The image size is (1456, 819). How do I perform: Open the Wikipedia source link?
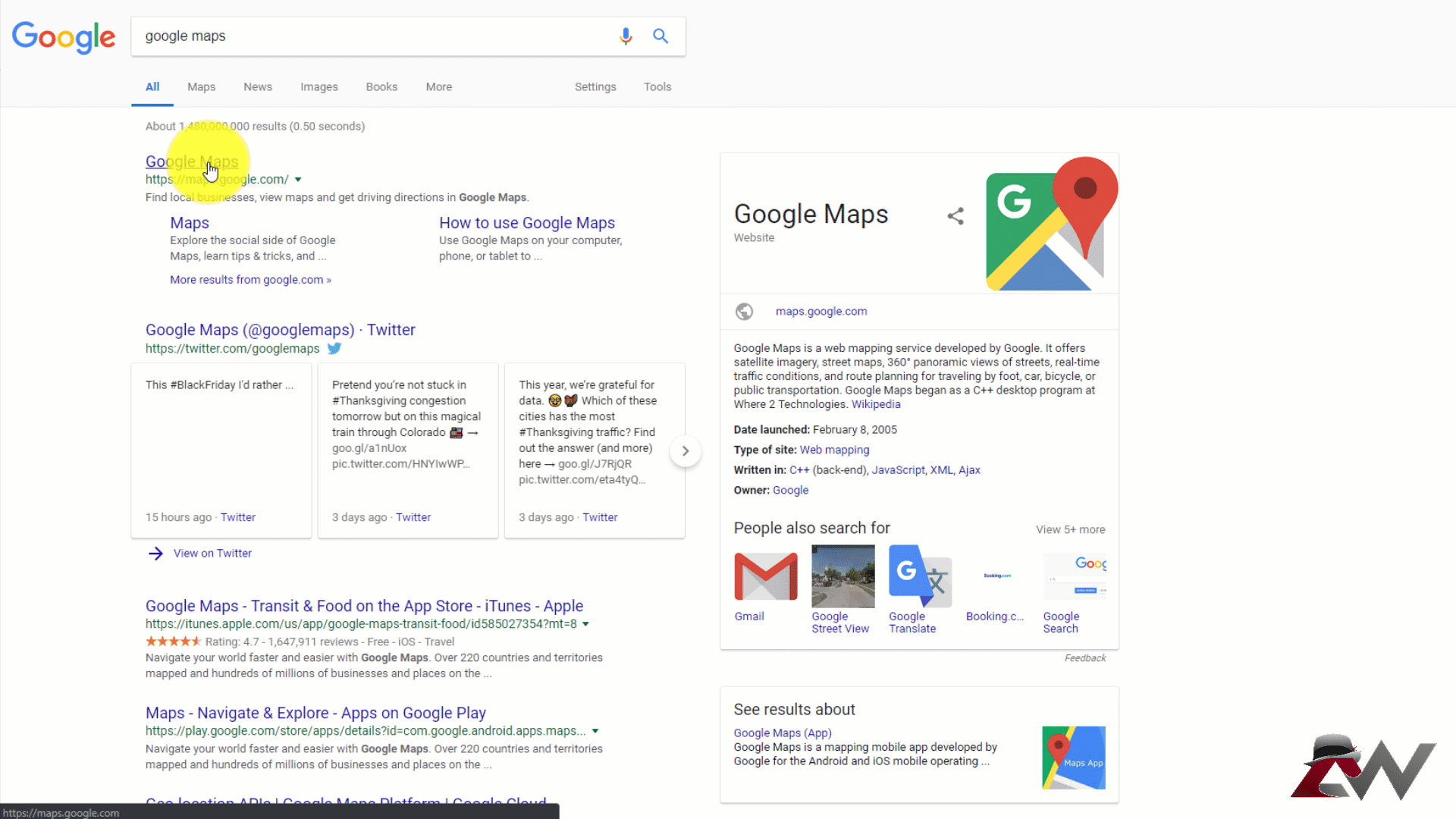coord(876,404)
